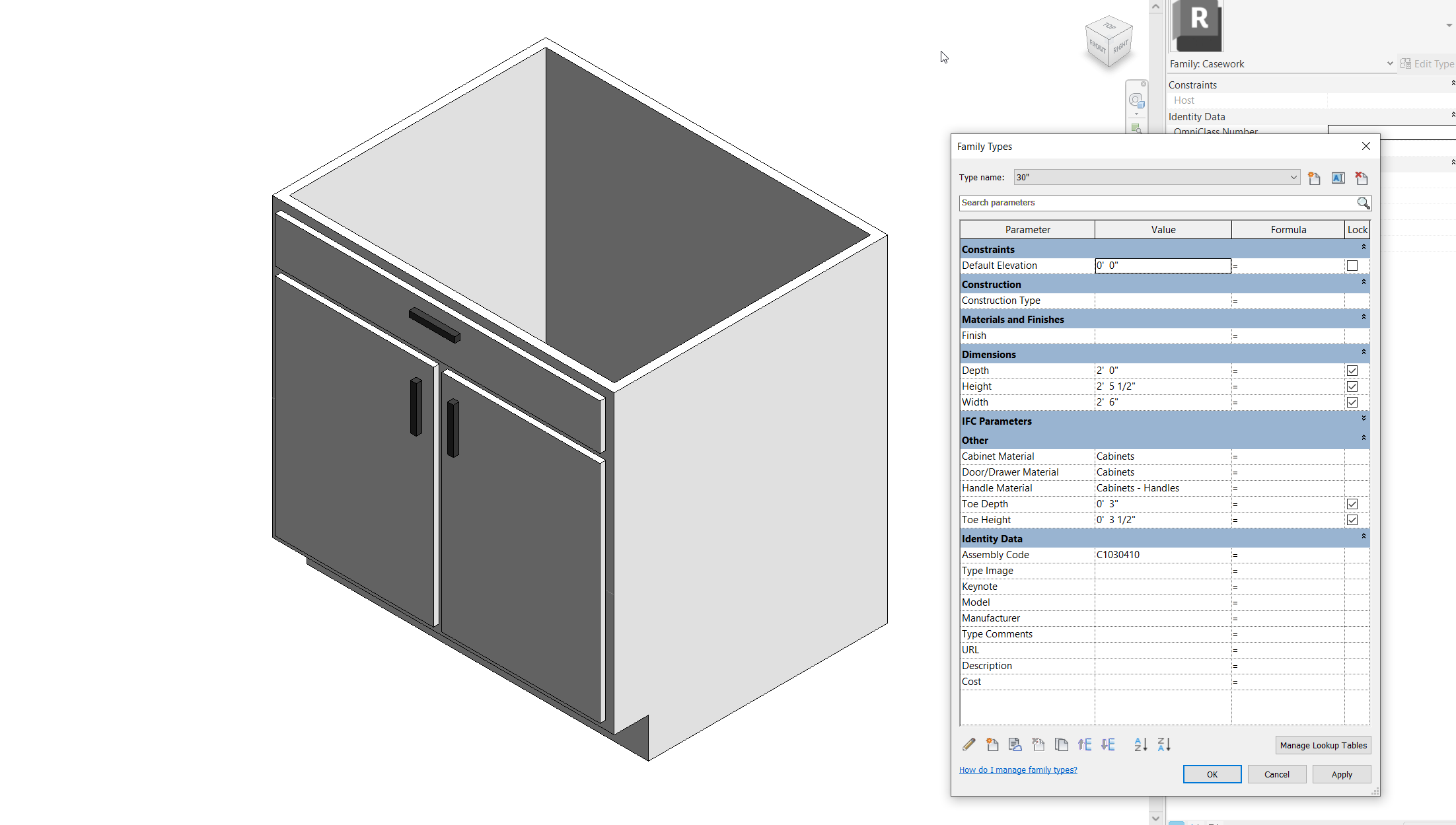Expand the Family: Casework selector
The width and height of the screenshot is (1456, 825).
click(x=1388, y=63)
